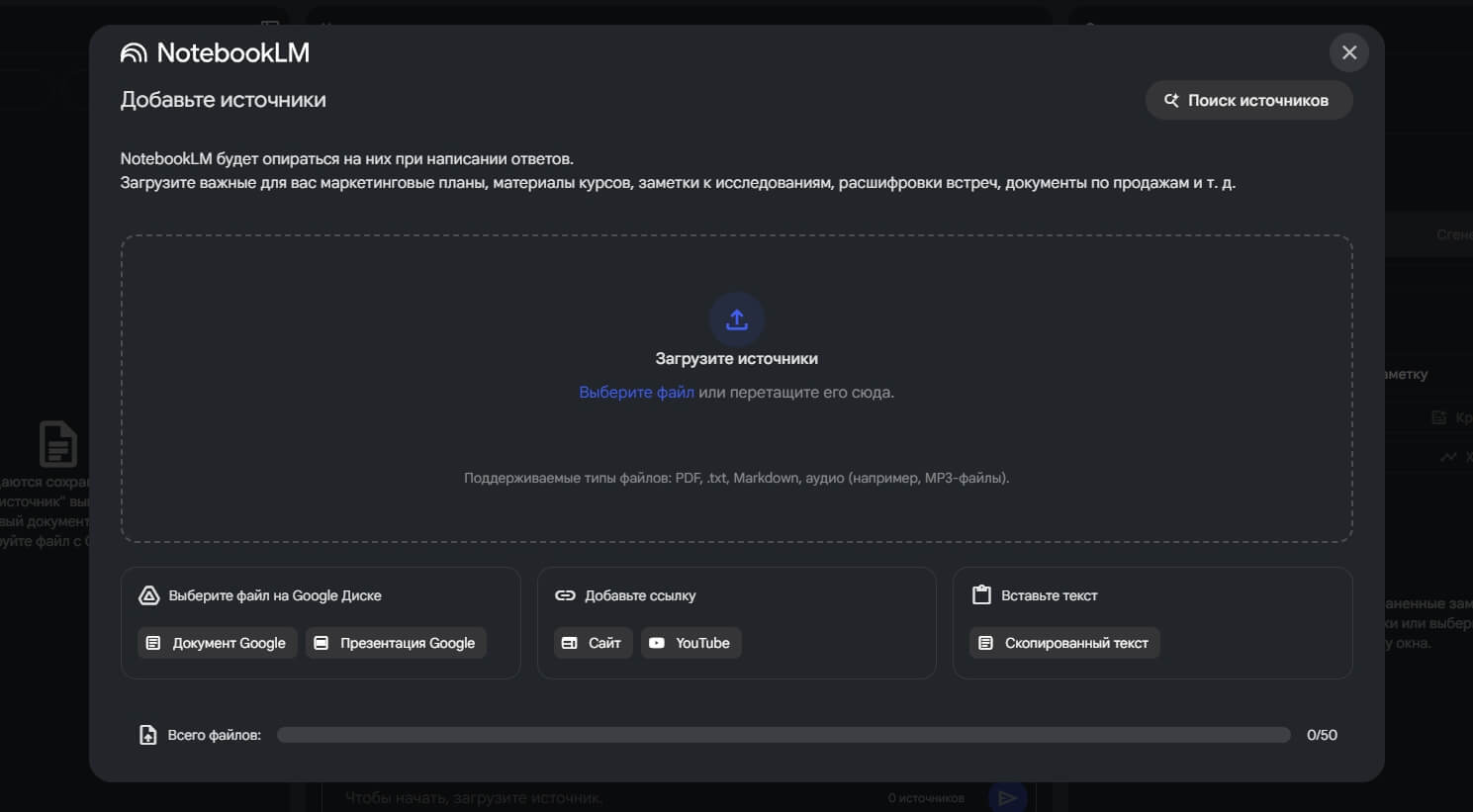This screenshot has height=812, width=1473.
Task: Click the NotebookLM name text
Action: 233,53
